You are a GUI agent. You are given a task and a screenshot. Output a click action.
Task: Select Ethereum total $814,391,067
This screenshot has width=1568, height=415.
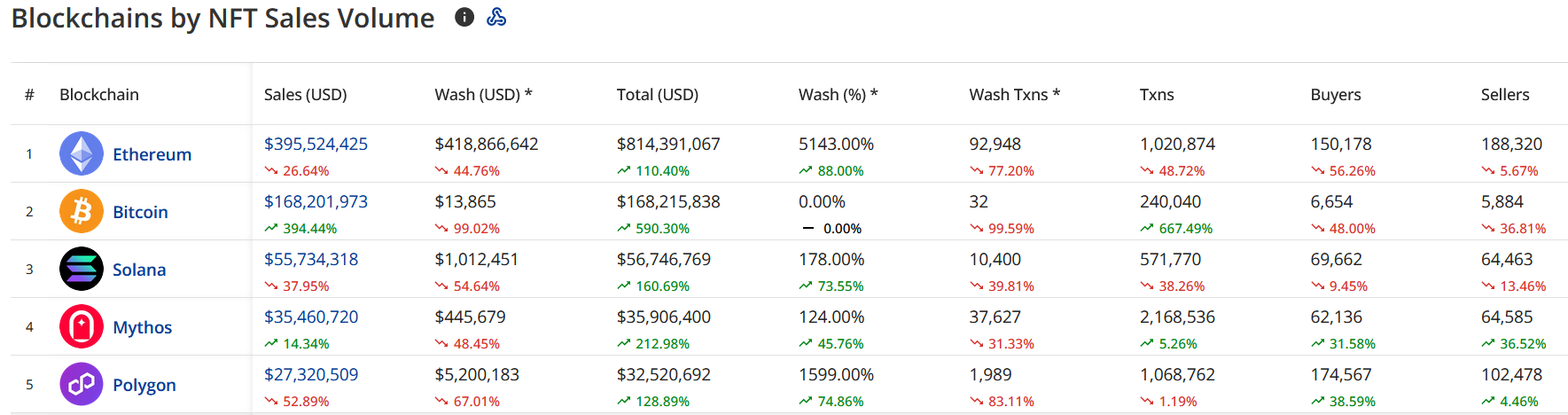coord(668,144)
